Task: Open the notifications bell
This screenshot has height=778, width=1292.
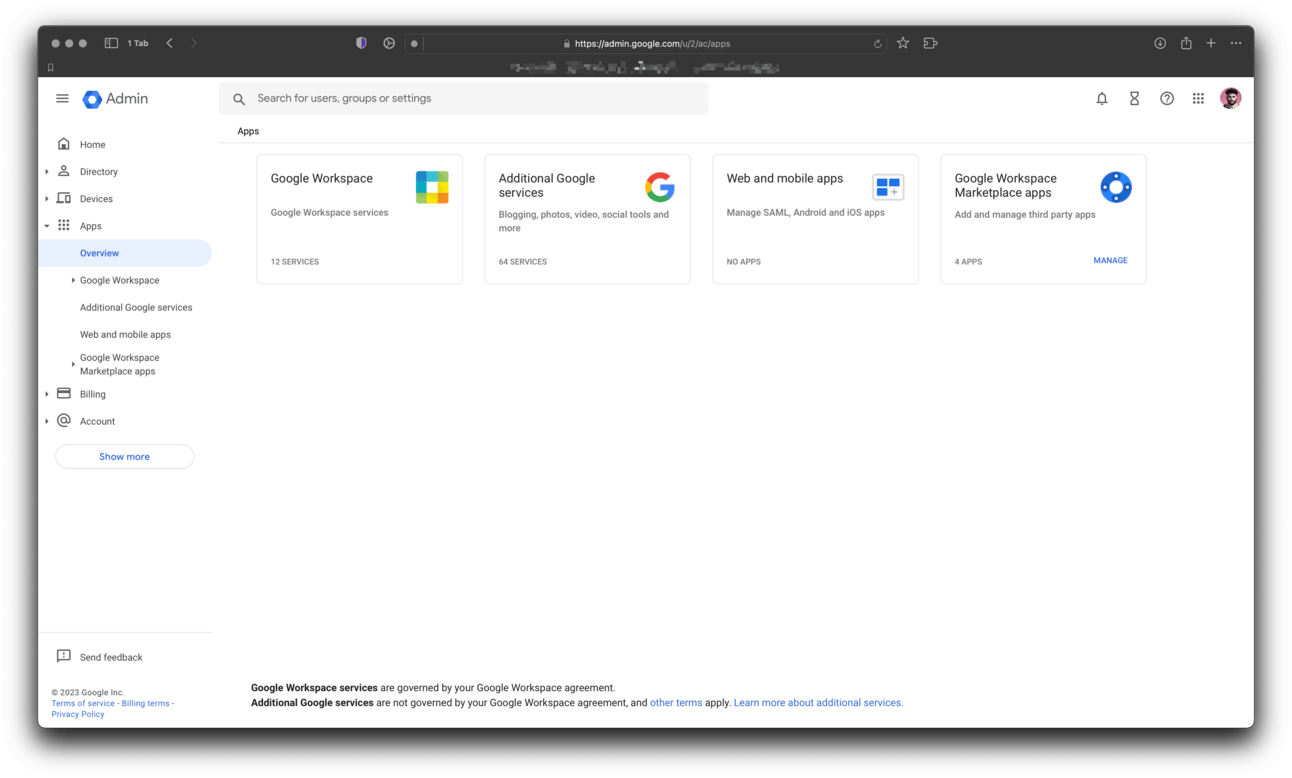Action: (1102, 99)
